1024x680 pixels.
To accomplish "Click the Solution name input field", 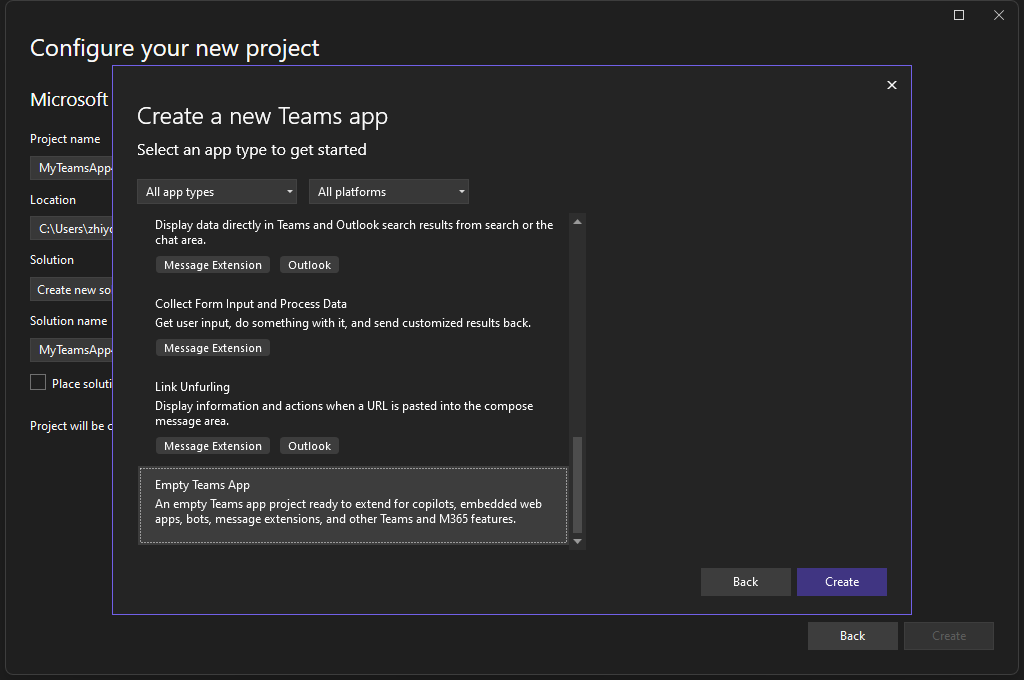I will [x=70, y=349].
